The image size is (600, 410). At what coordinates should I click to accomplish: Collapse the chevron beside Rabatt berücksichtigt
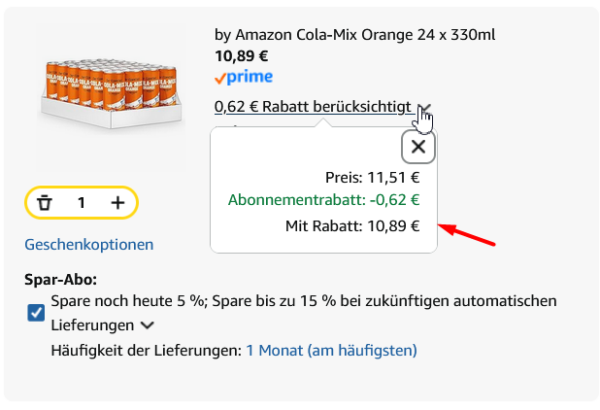coord(425,108)
